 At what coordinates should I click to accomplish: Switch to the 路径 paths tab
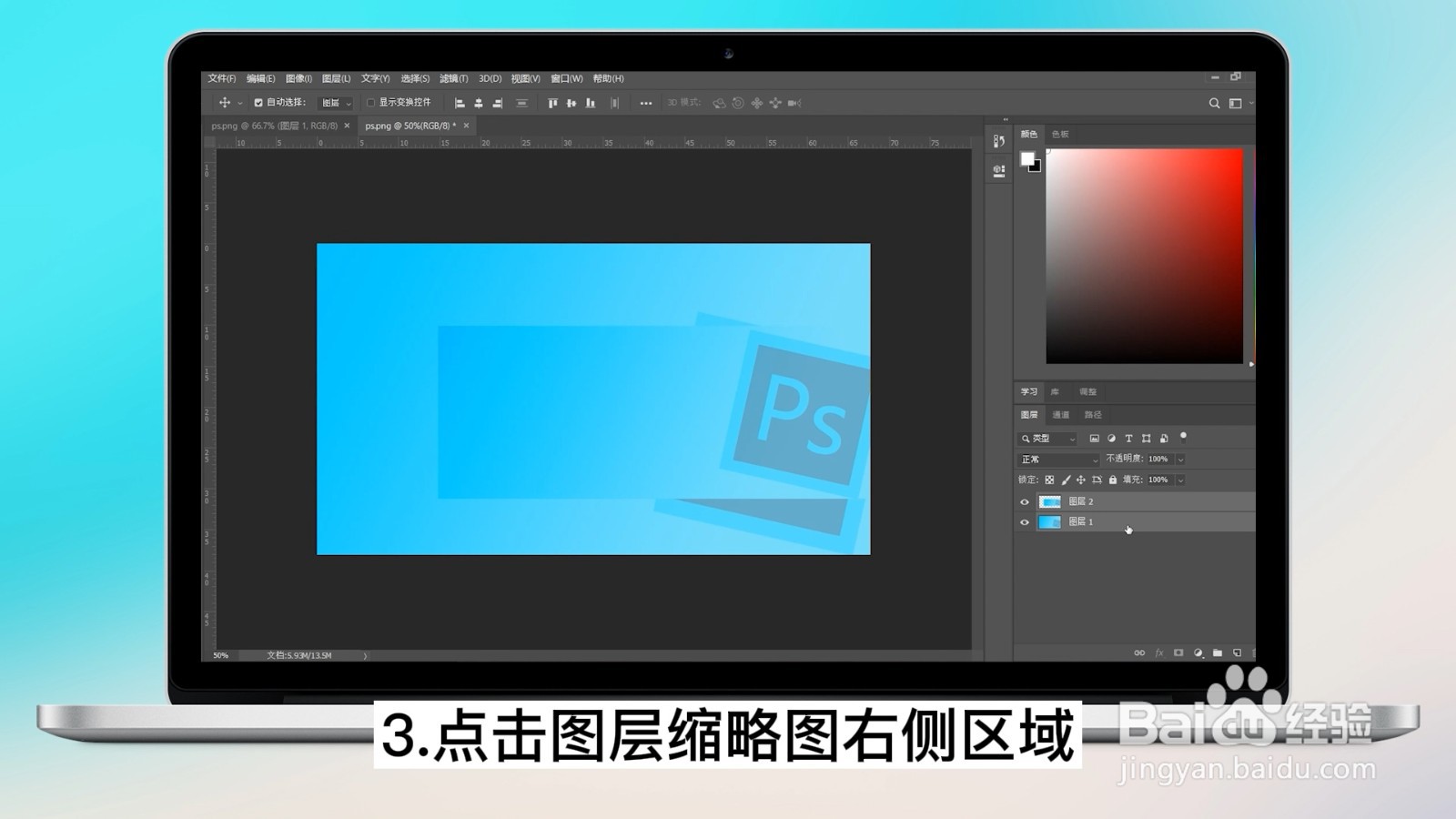tap(1093, 415)
